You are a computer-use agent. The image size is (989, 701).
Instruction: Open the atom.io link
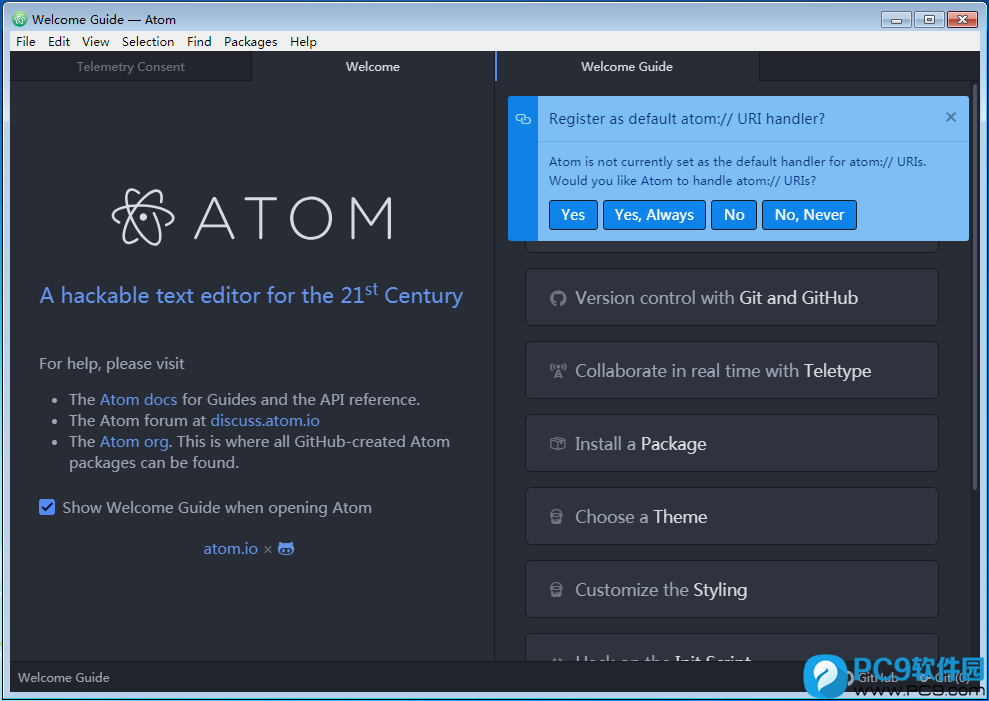tap(230, 549)
